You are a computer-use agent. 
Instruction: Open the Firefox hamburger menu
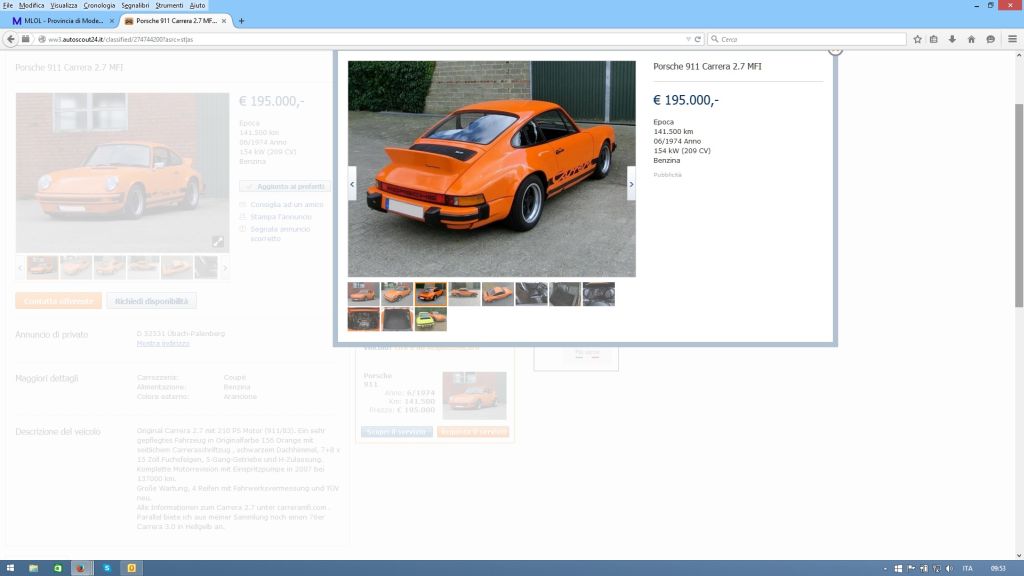[x=1012, y=39]
